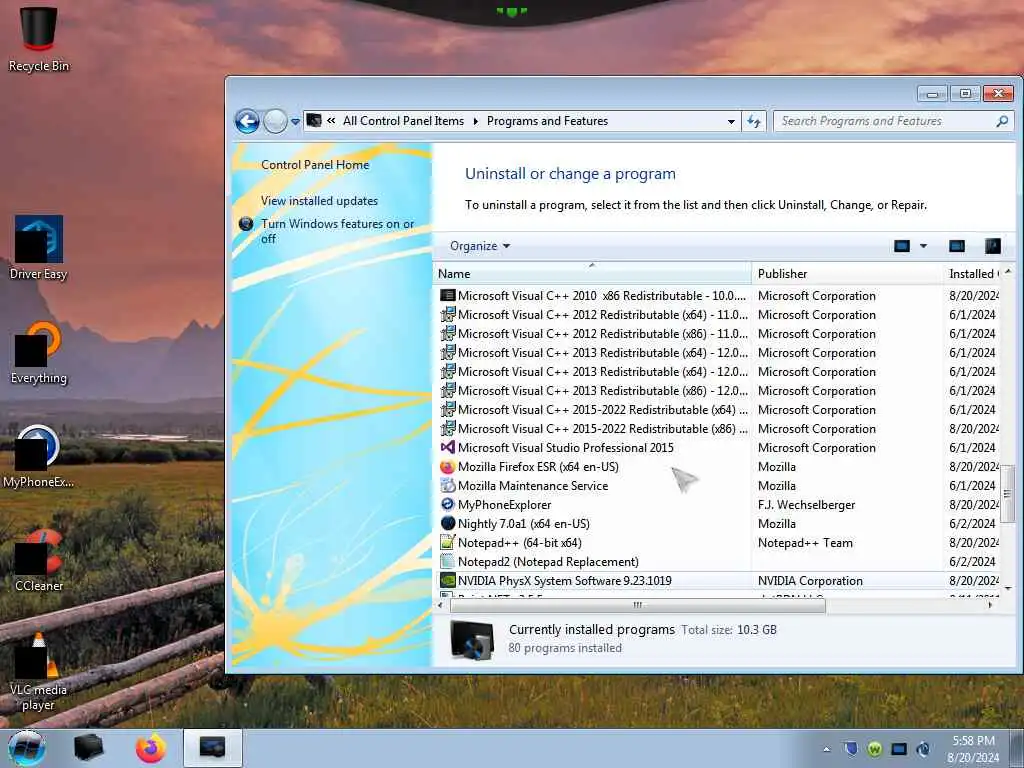Click the vertical scrollbar down arrow
Screen dimensions: 1024x768
[1007, 588]
